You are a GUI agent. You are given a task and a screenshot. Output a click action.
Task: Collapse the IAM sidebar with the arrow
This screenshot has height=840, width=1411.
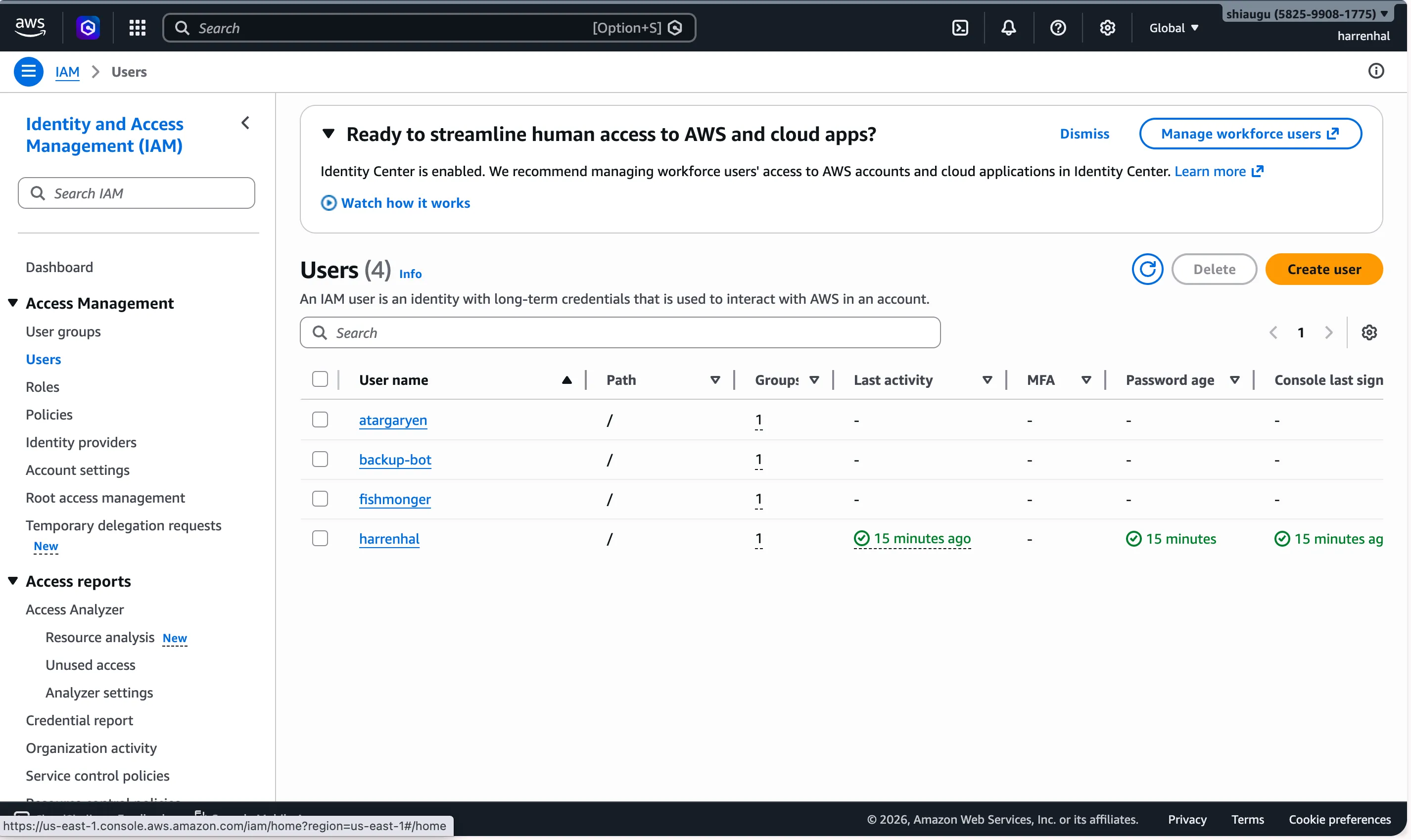click(245, 123)
